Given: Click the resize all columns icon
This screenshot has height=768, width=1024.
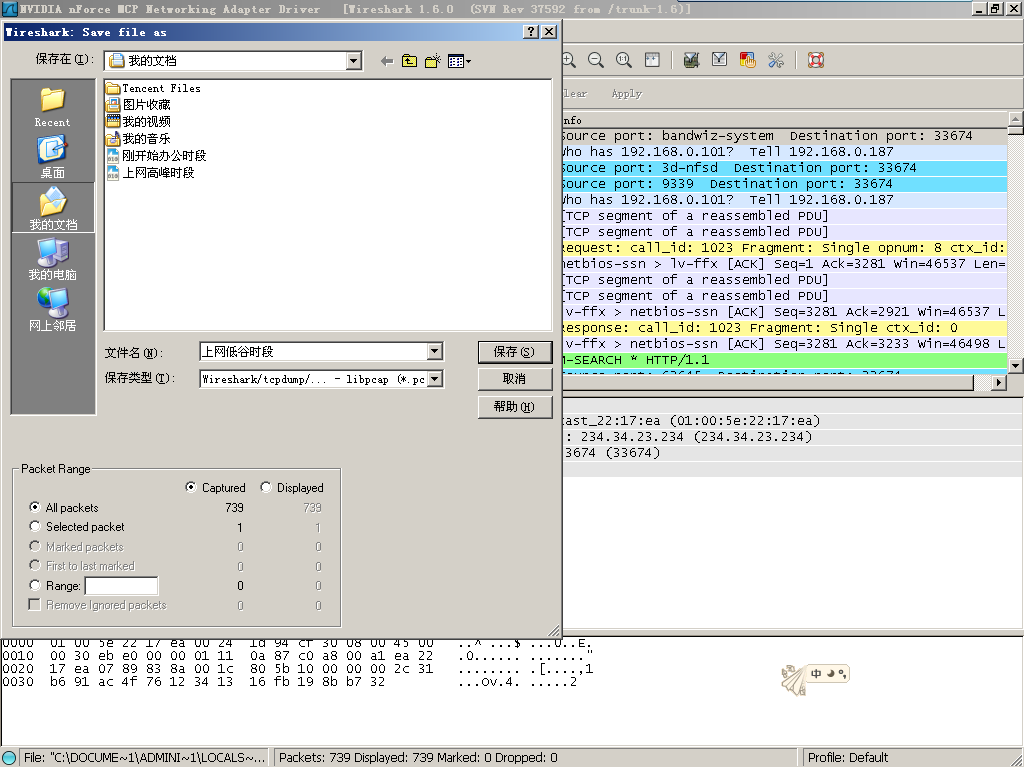Looking at the screenshot, I should 652,60.
